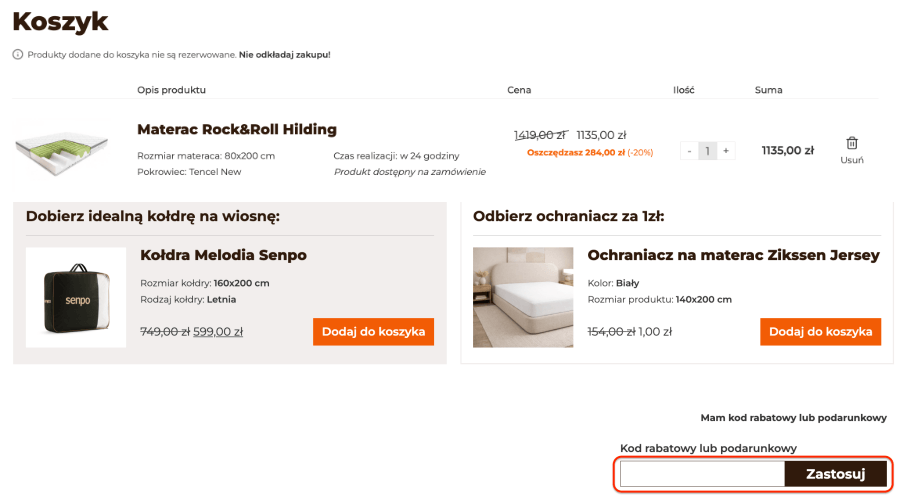Viewport: 900px width, 495px height.
Task: Click the Usuń label under the trash icon
Action: coord(852,160)
